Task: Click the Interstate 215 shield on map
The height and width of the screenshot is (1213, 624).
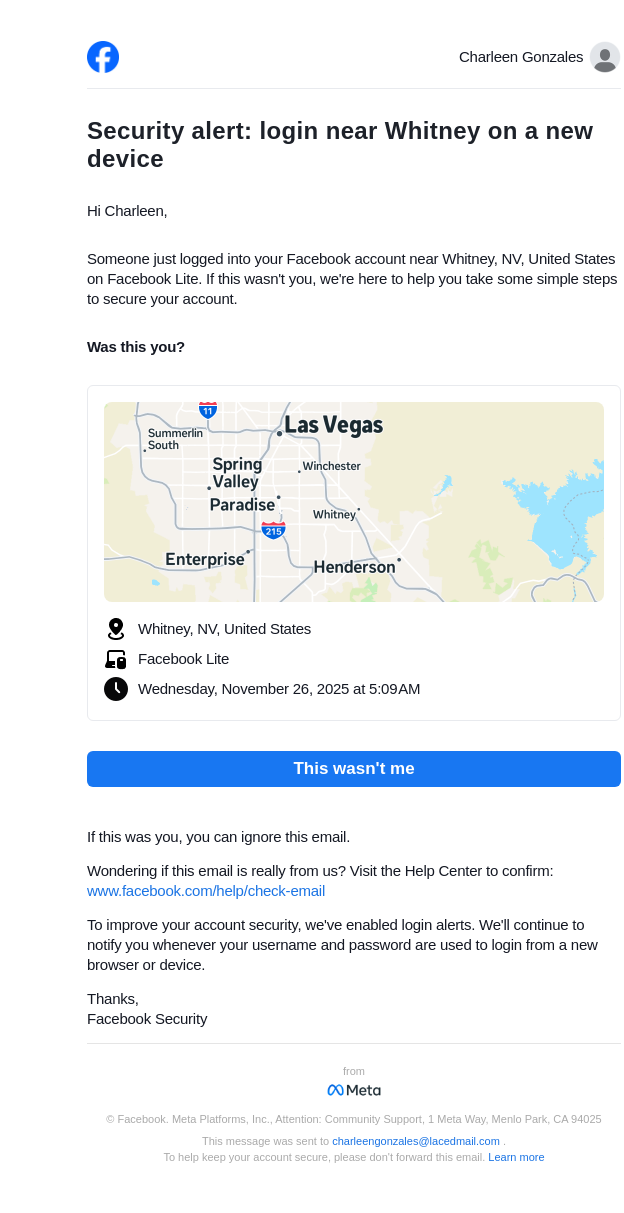Action: pyautogui.click(x=273, y=530)
